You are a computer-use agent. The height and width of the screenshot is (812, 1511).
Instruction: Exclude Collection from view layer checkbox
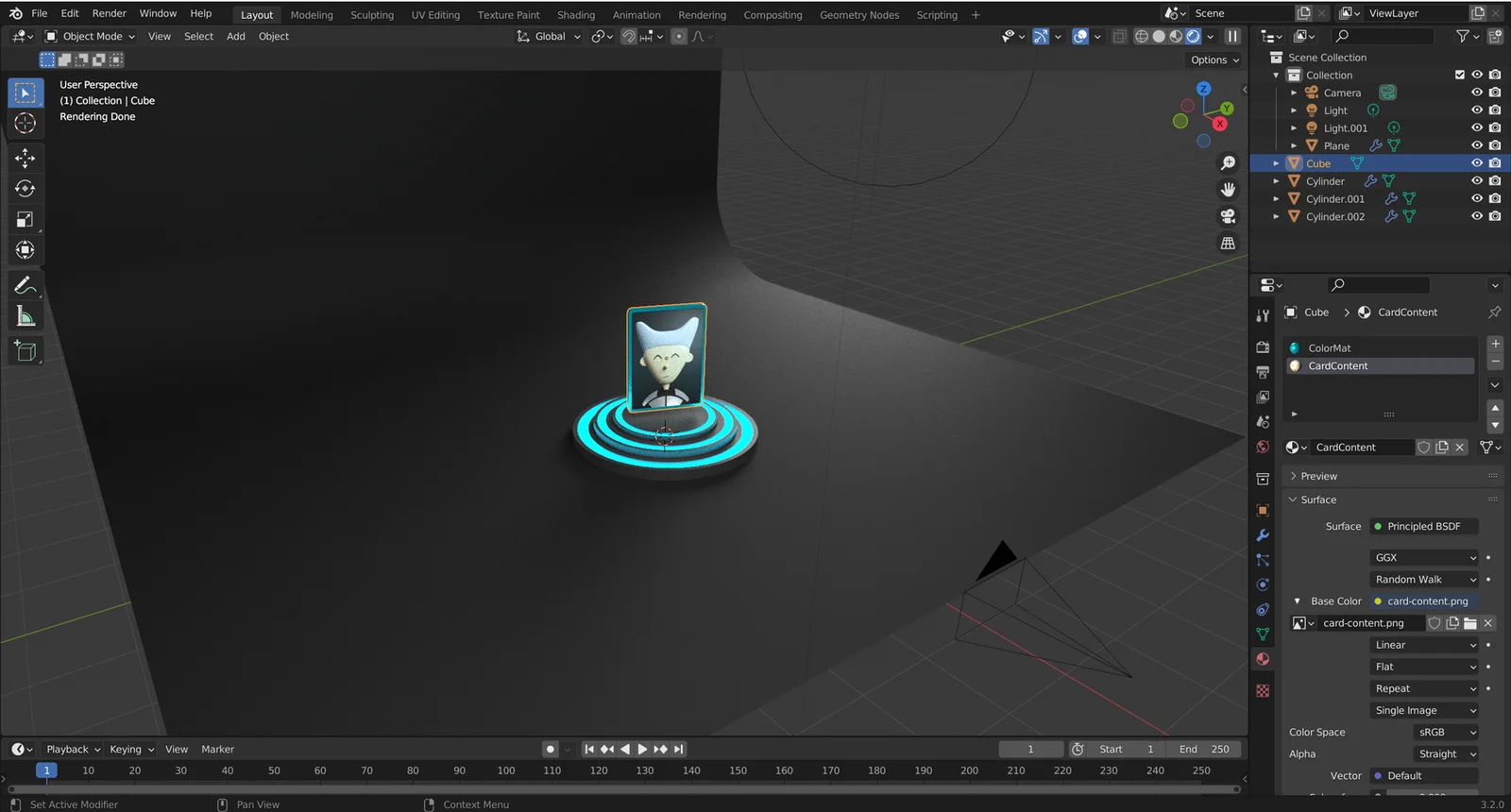[x=1460, y=75]
